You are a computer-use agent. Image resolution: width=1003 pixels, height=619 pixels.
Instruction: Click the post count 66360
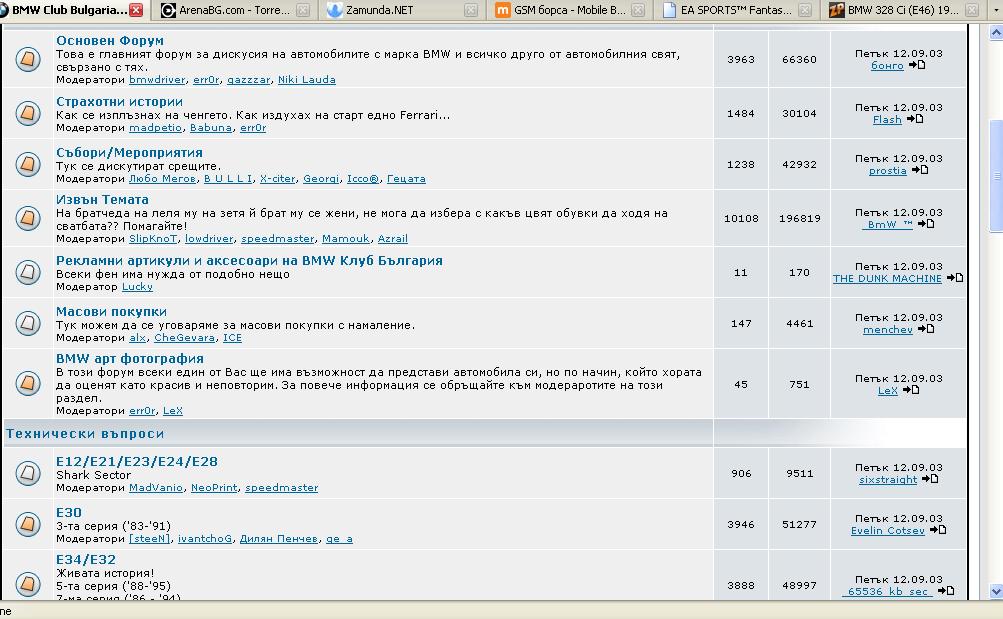pyautogui.click(x=799, y=59)
